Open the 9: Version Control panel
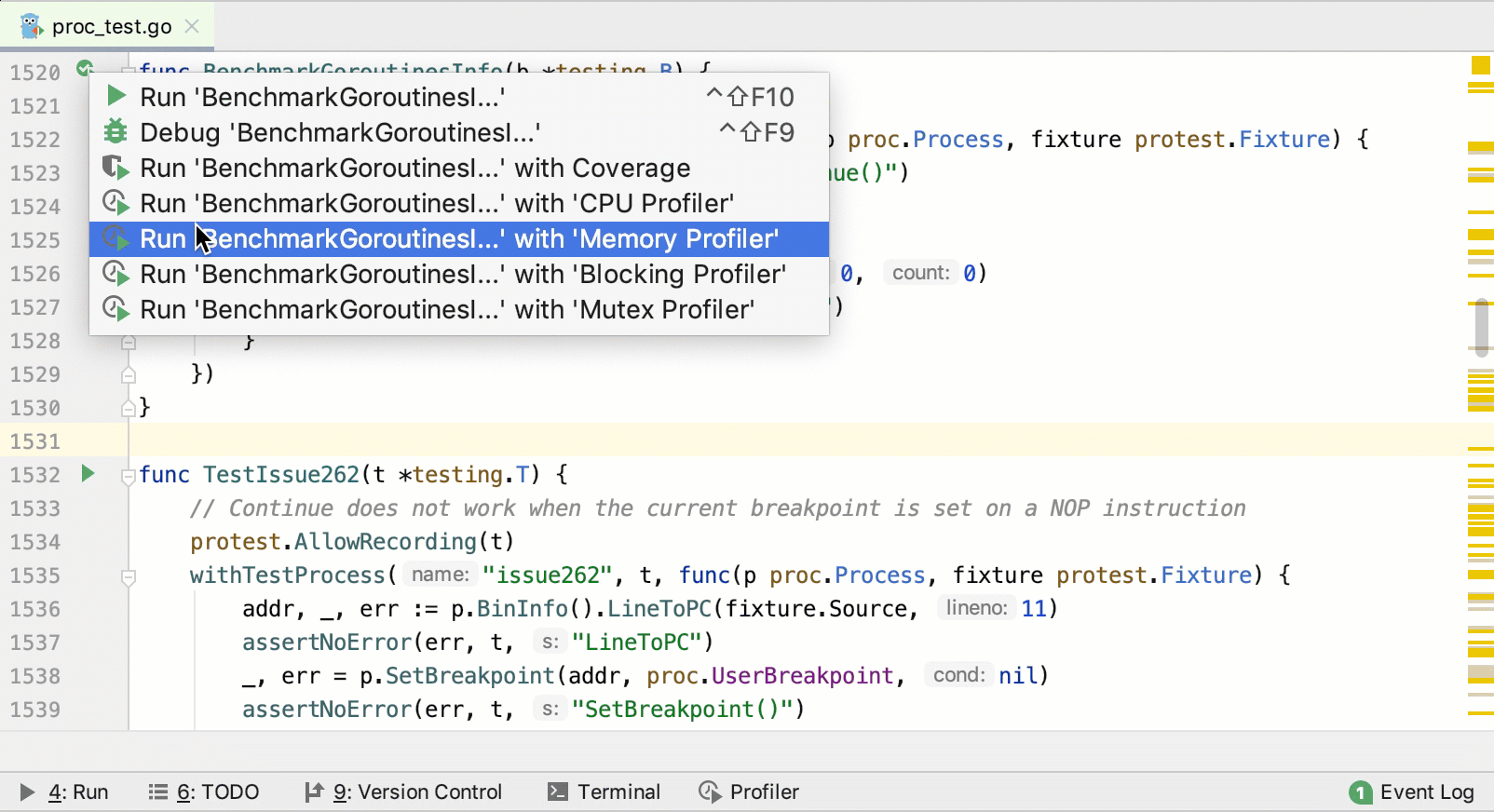1494x812 pixels. pos(403,792)
